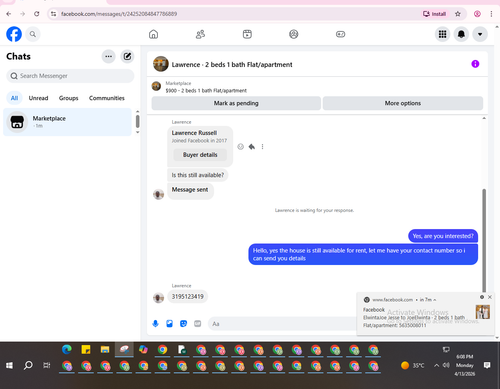Go to Facebook Home icon
Screen dimensions: 500x389
(x=153, y=34)
